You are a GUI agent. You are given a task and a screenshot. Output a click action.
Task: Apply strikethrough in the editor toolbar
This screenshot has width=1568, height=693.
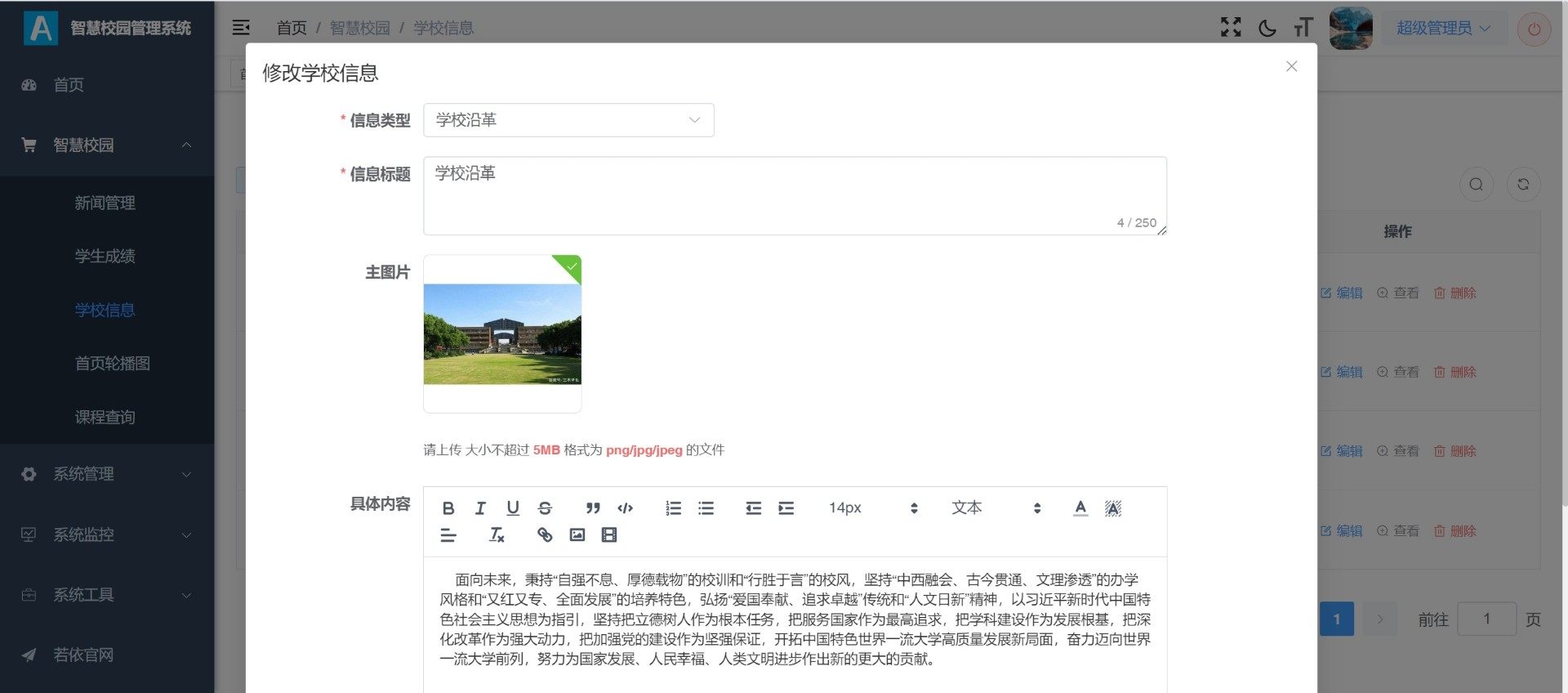tap(545, 508)
